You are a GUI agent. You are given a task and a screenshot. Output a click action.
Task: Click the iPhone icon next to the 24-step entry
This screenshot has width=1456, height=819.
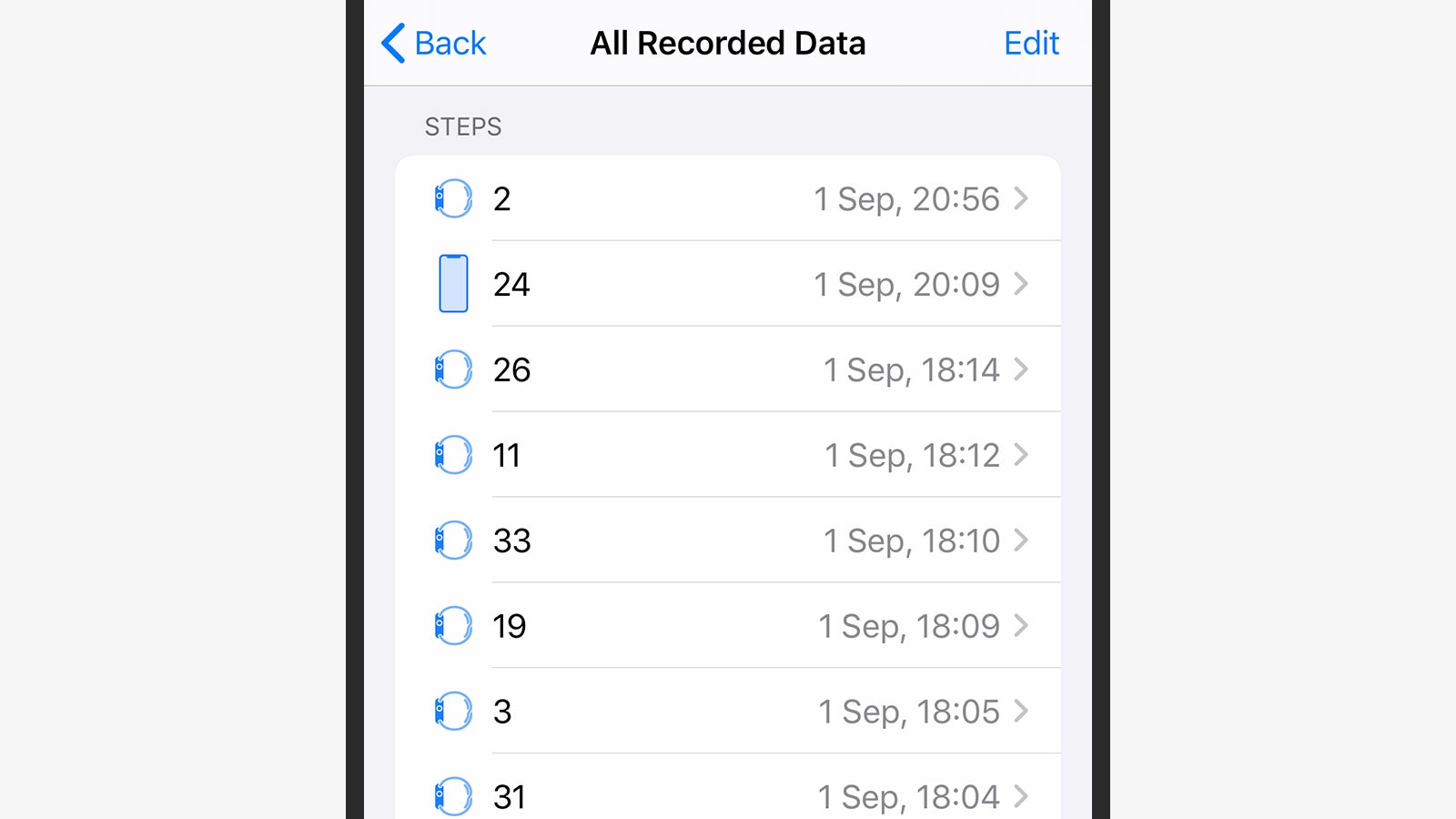(452, 283)
